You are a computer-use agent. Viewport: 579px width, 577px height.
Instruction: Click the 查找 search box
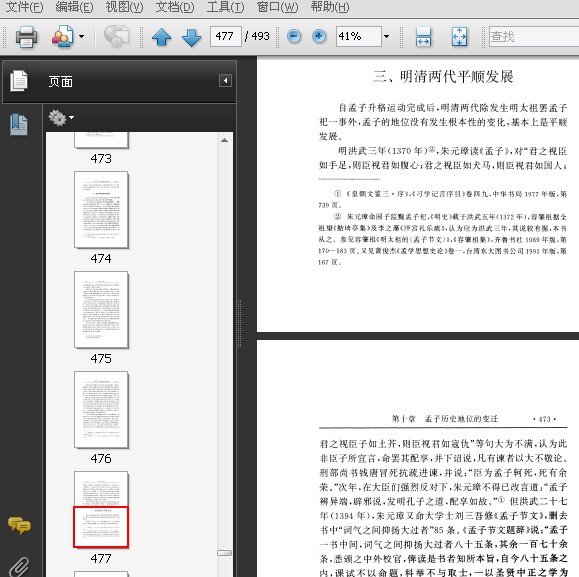534,36
